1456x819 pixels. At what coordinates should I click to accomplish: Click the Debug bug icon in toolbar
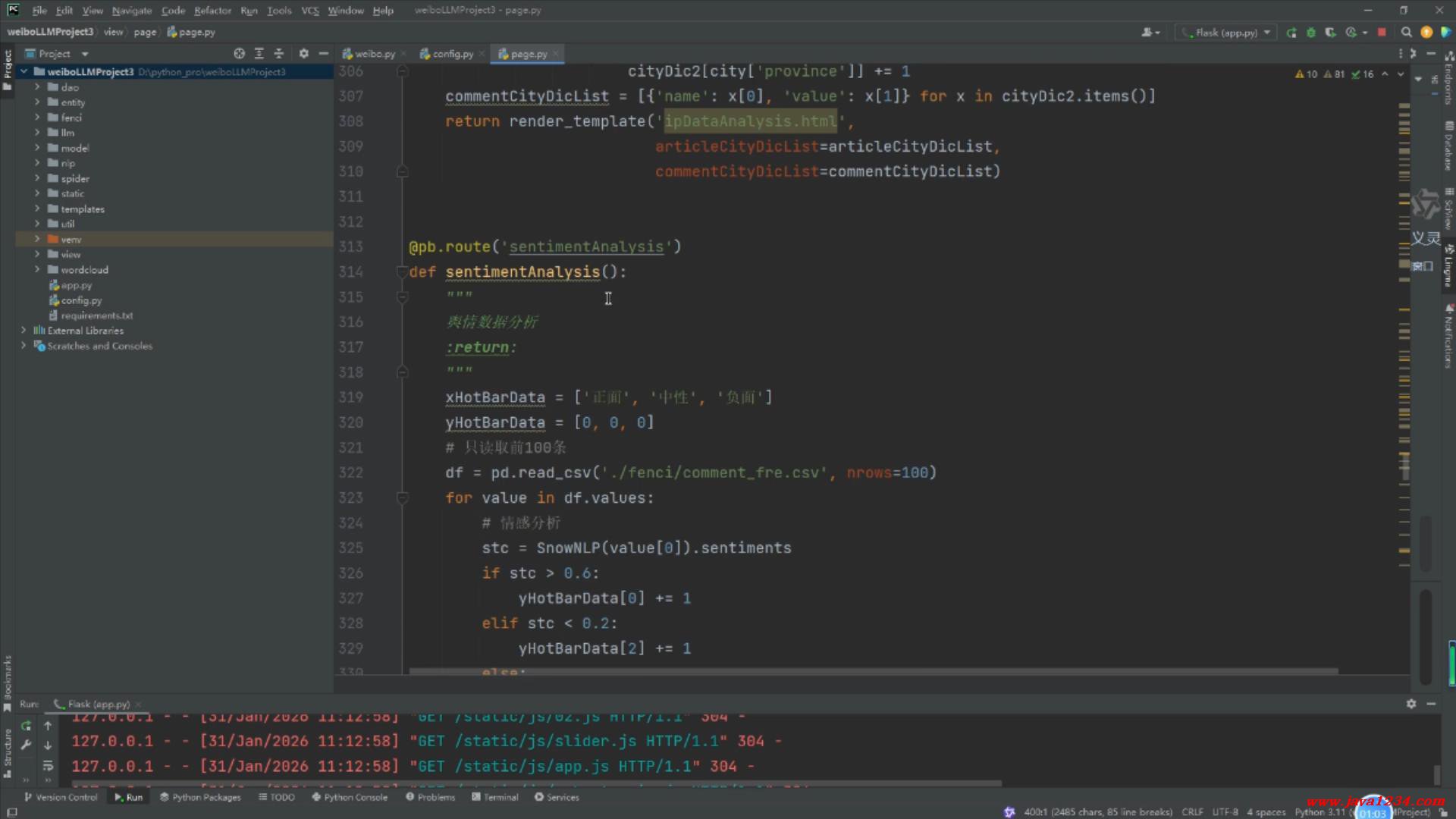click(x=1310, y=33)
